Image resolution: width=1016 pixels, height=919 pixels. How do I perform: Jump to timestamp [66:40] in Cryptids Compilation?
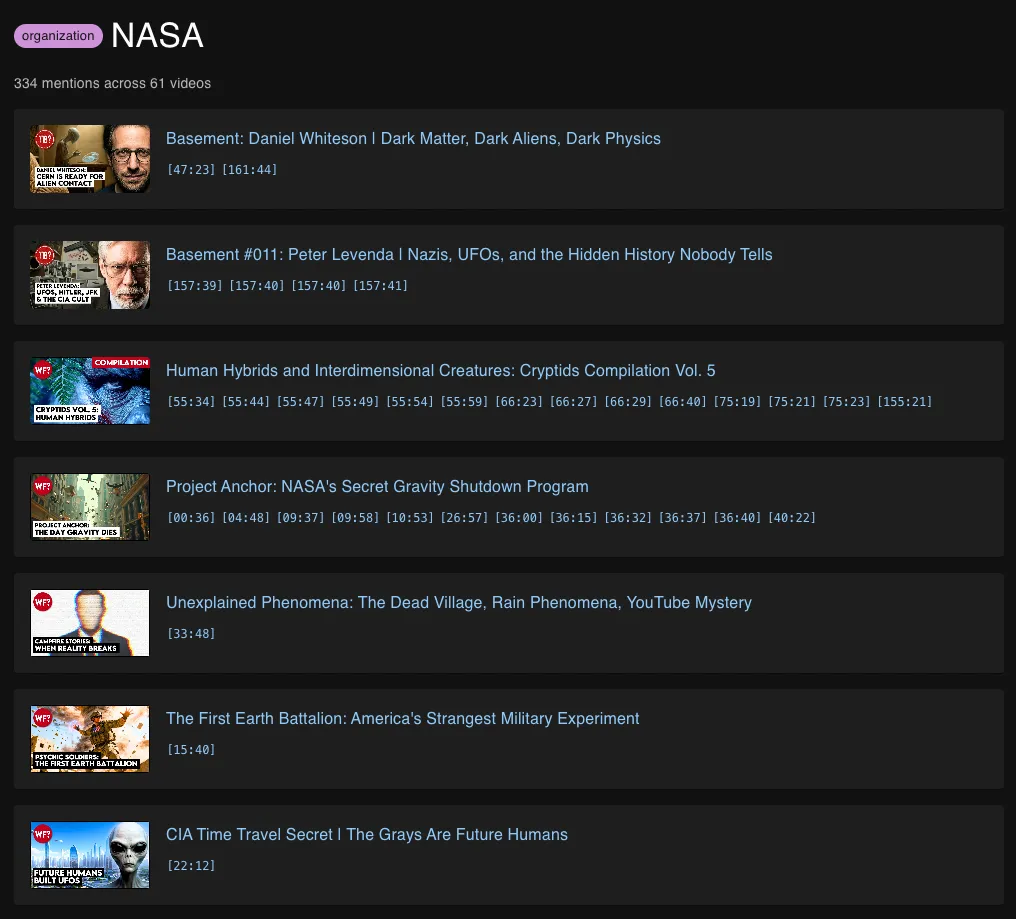tap(682, 402)
